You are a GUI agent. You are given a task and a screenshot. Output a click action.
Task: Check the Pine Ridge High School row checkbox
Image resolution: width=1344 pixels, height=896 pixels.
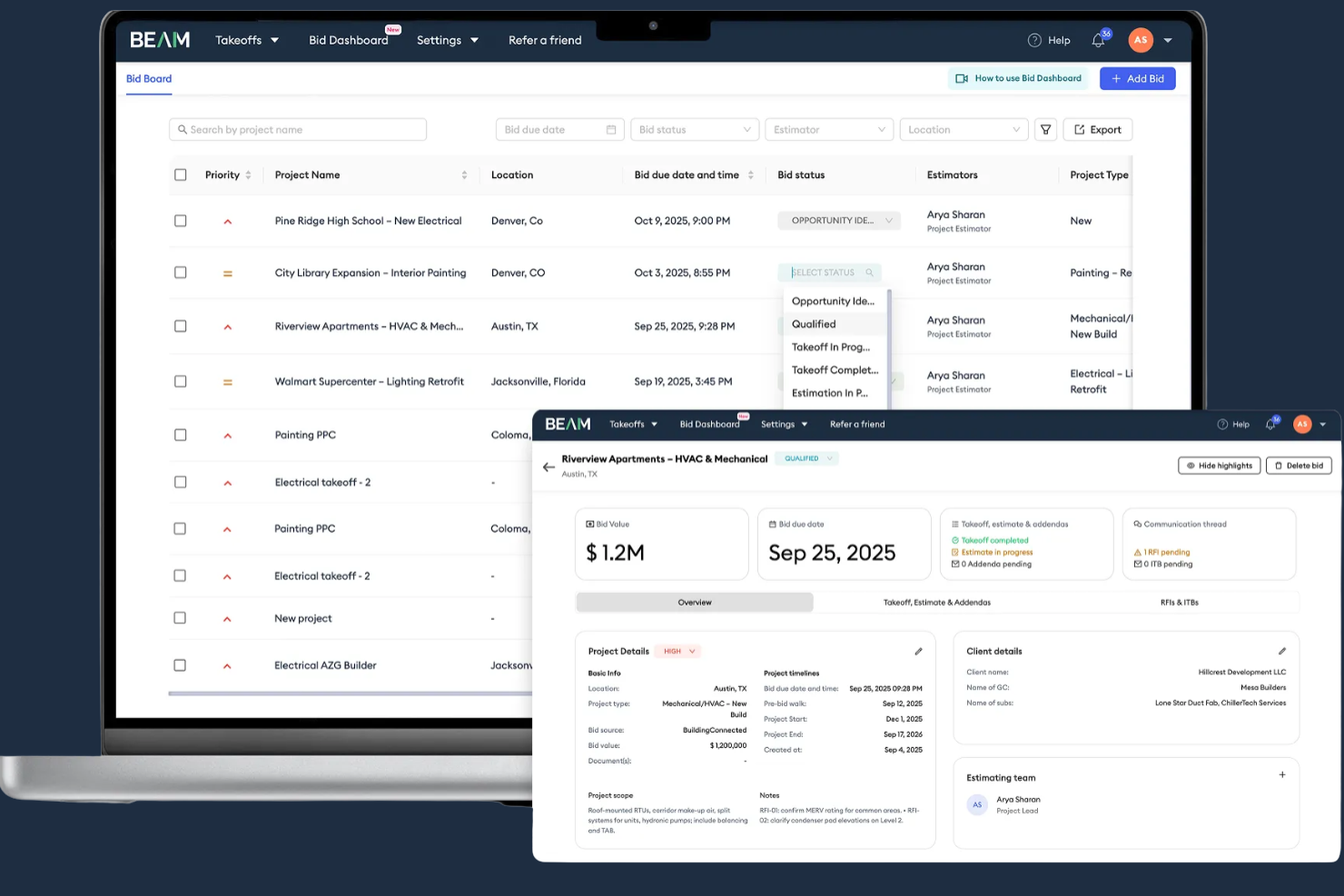pos(180,221)
